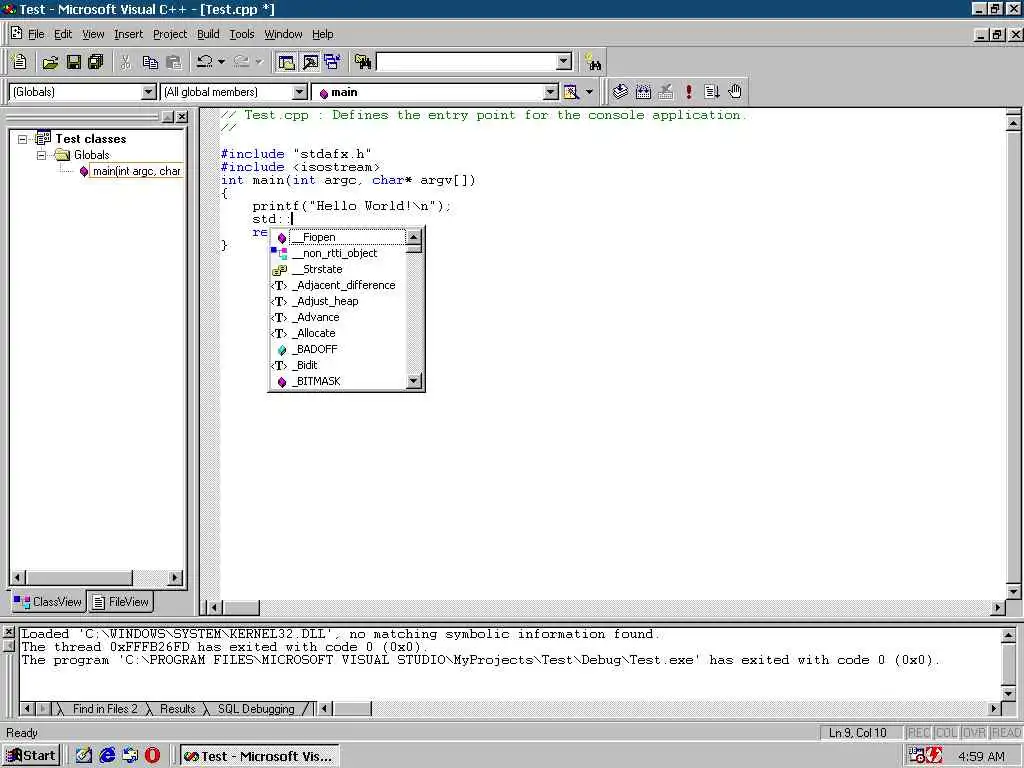Compile Test.cpp with the Compile icon
Image resolution: width=1024 pixels, height=768 pixels.
pyautogui.click(x=620, y=92)
